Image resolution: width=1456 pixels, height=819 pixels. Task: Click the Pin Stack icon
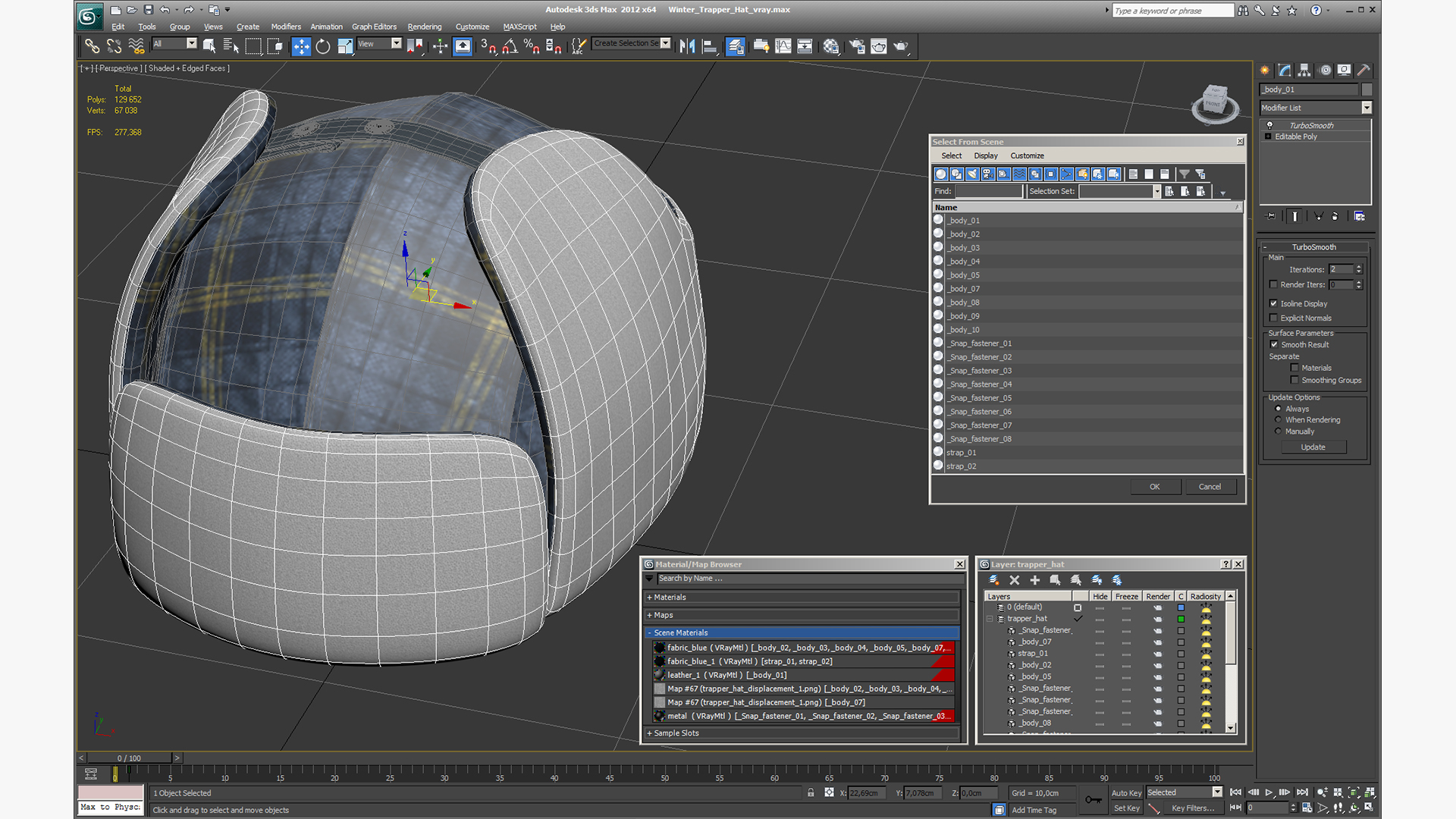click(1272, 216)
